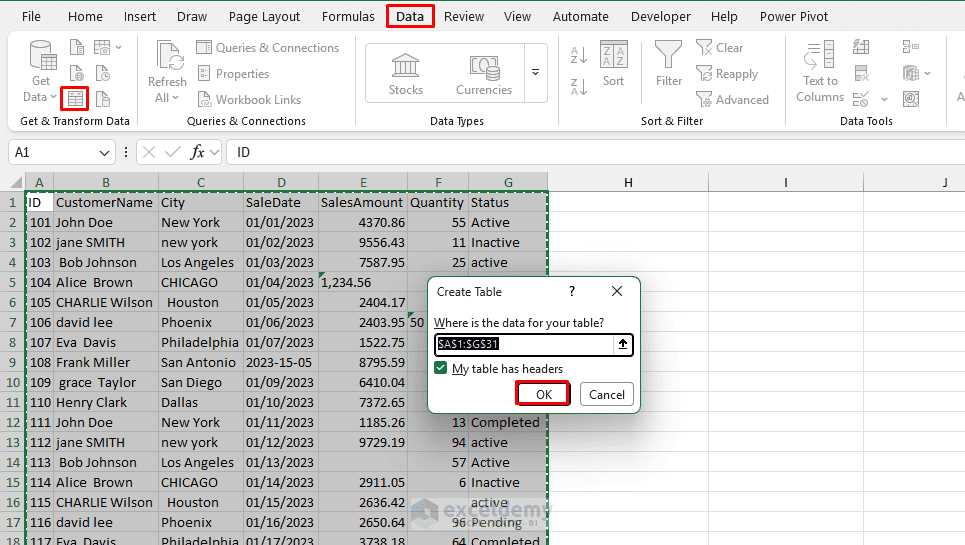Click OK in Create Table dialog
The height and width of the screenshot is (545, 965).
pos(543,394)
